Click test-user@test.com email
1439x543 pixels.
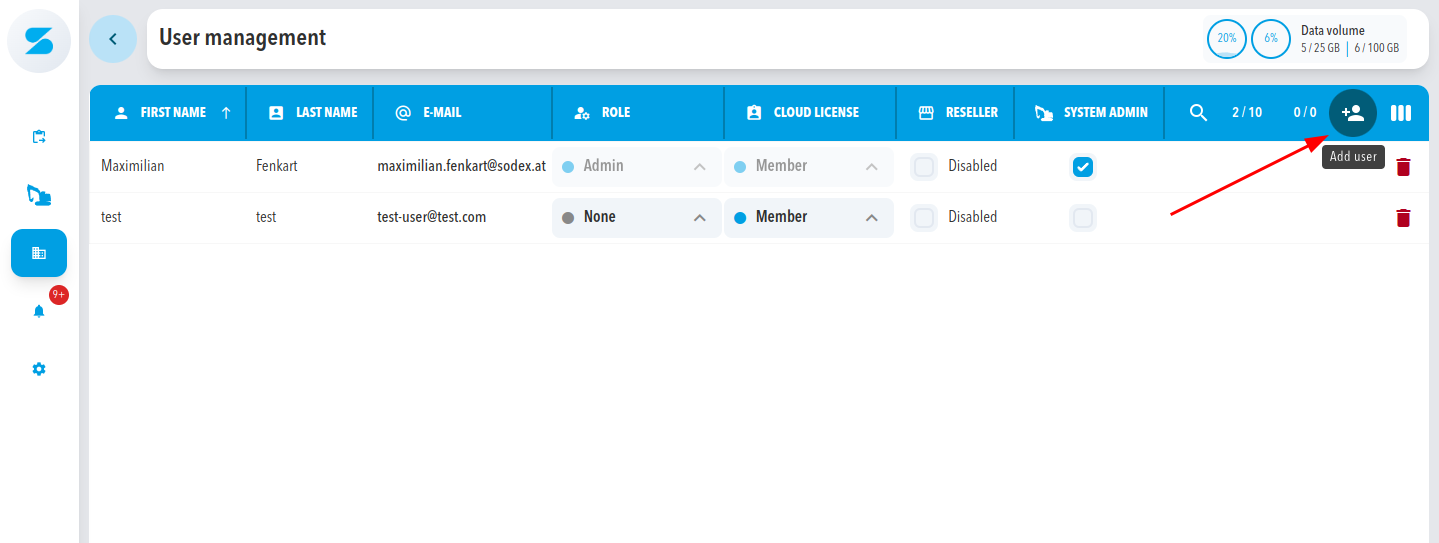432,216
